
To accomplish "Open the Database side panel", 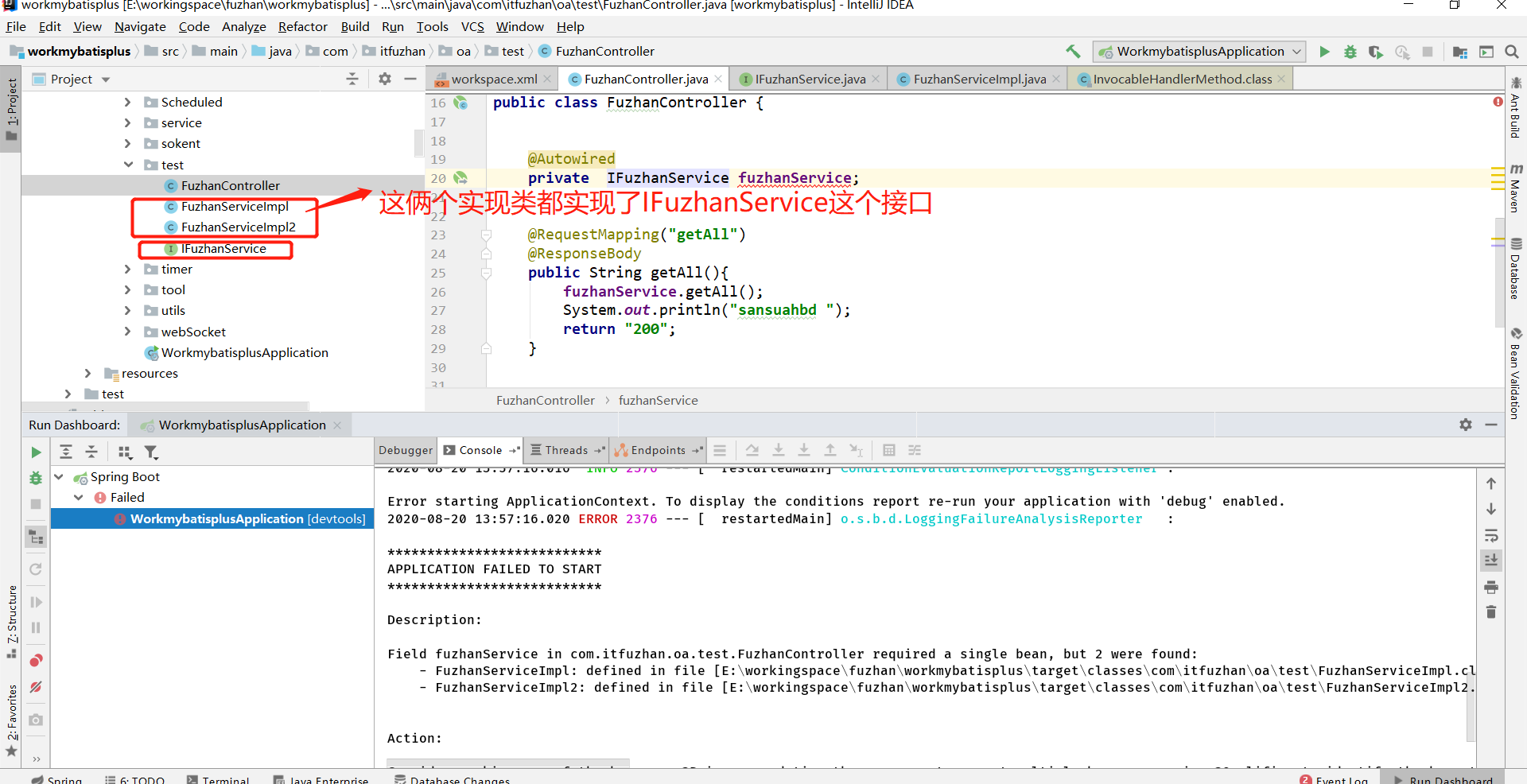I will coord(1516,269).
